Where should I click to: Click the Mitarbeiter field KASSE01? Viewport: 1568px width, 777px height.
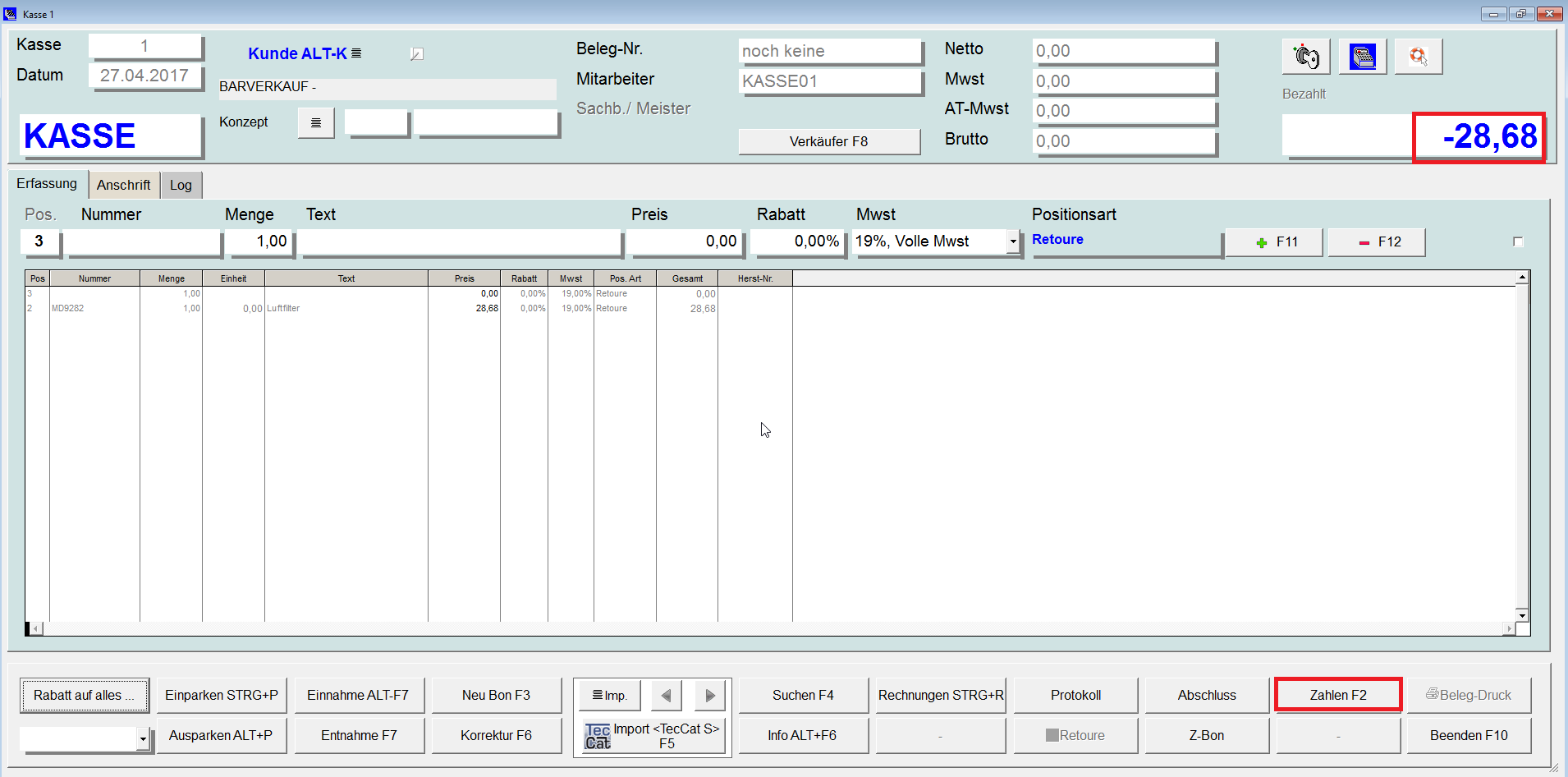click(829, 81)
